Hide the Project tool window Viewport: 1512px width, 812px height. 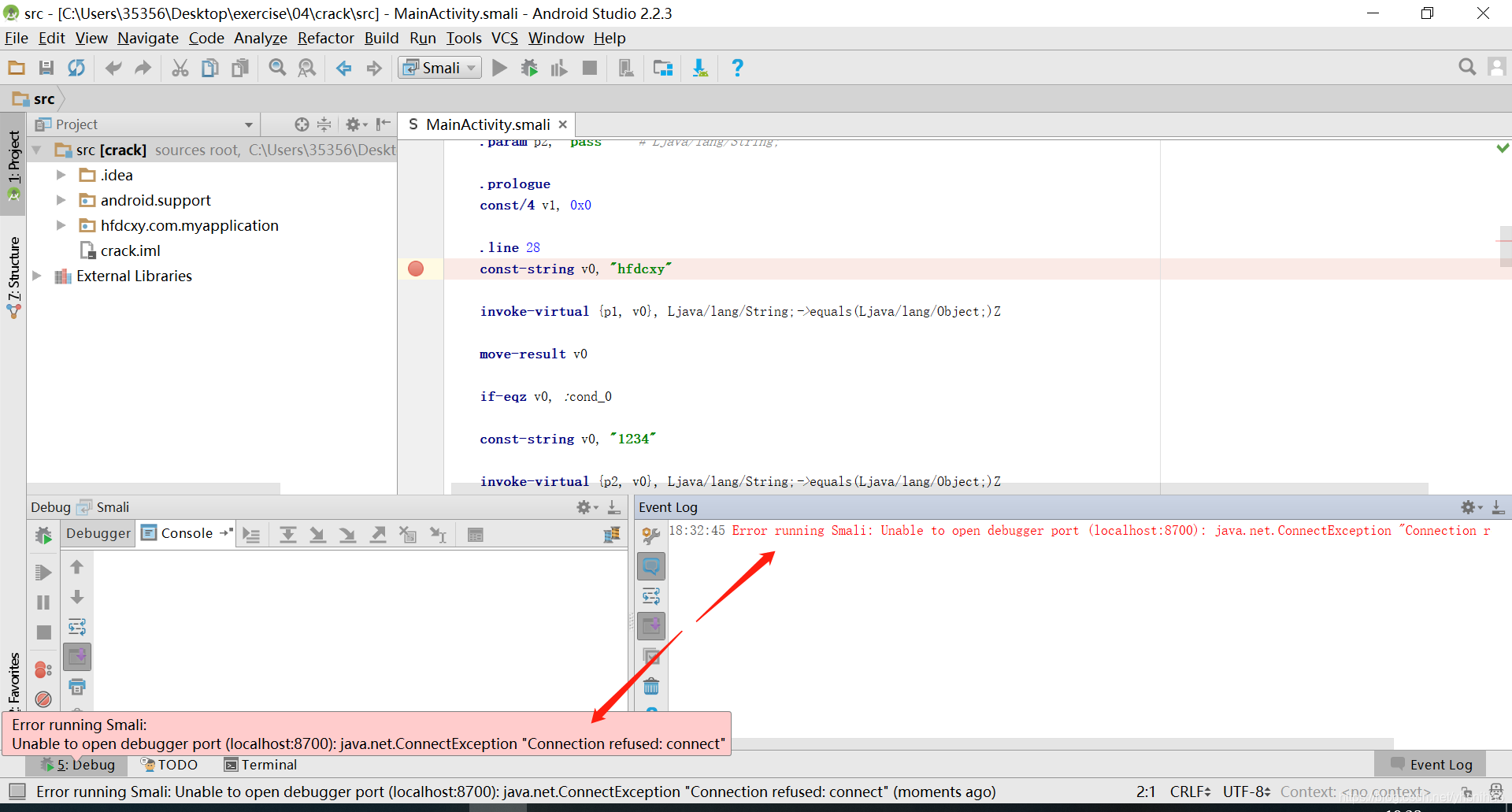pos(384,124)
